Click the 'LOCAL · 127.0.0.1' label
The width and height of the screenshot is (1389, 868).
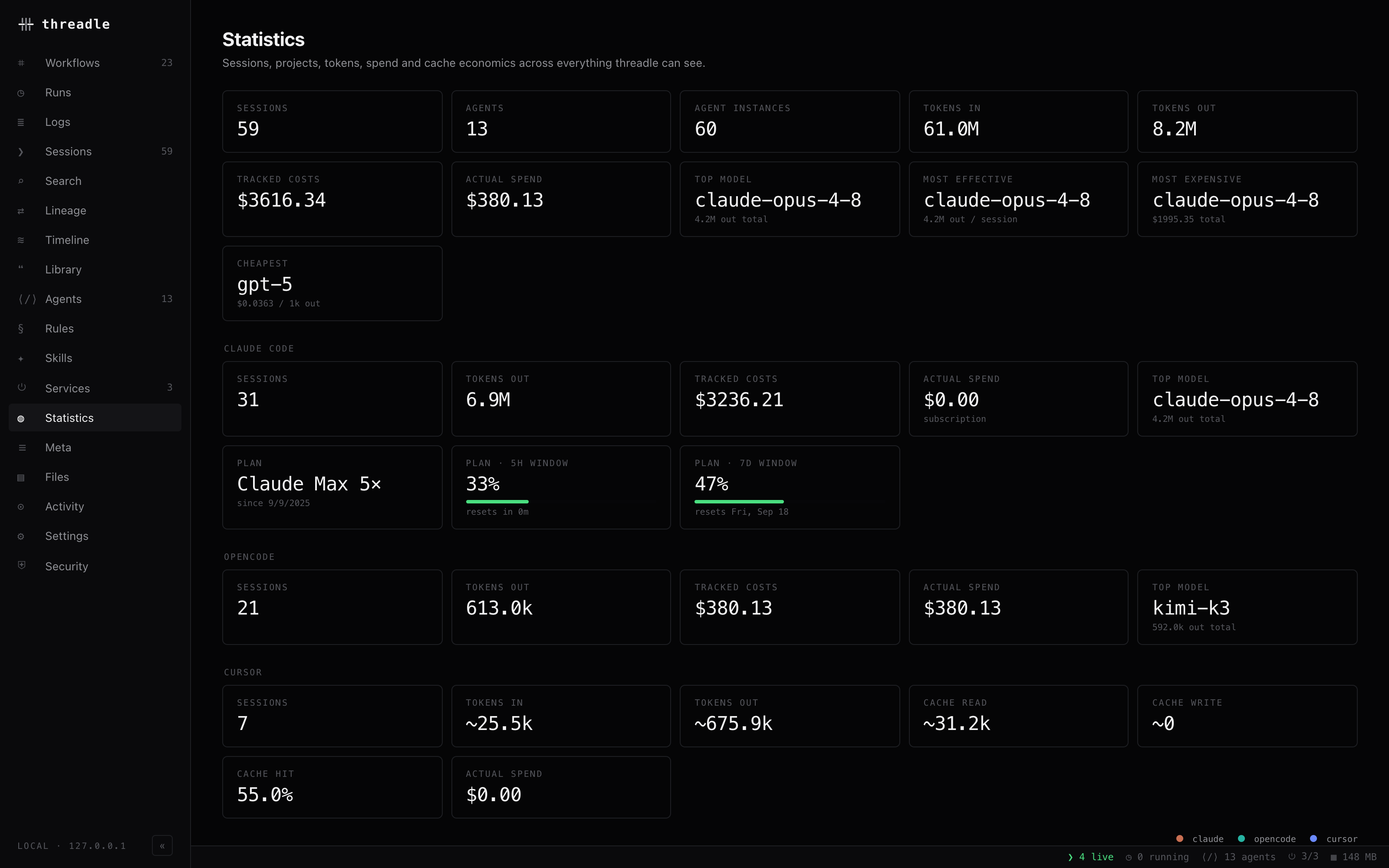click(72, 845)
